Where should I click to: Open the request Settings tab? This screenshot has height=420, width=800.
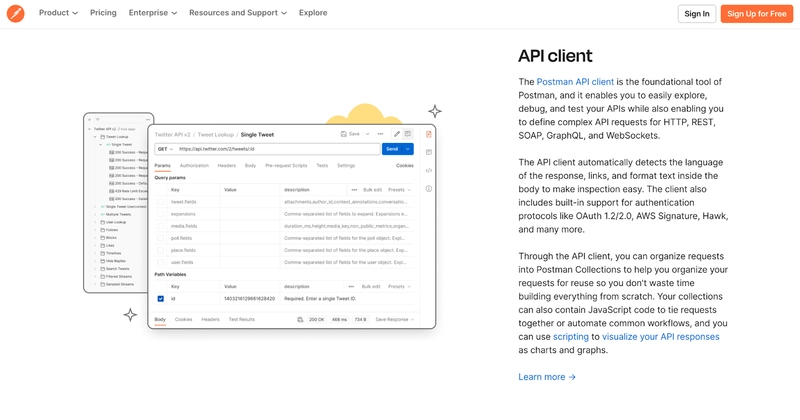pos(346,166)
